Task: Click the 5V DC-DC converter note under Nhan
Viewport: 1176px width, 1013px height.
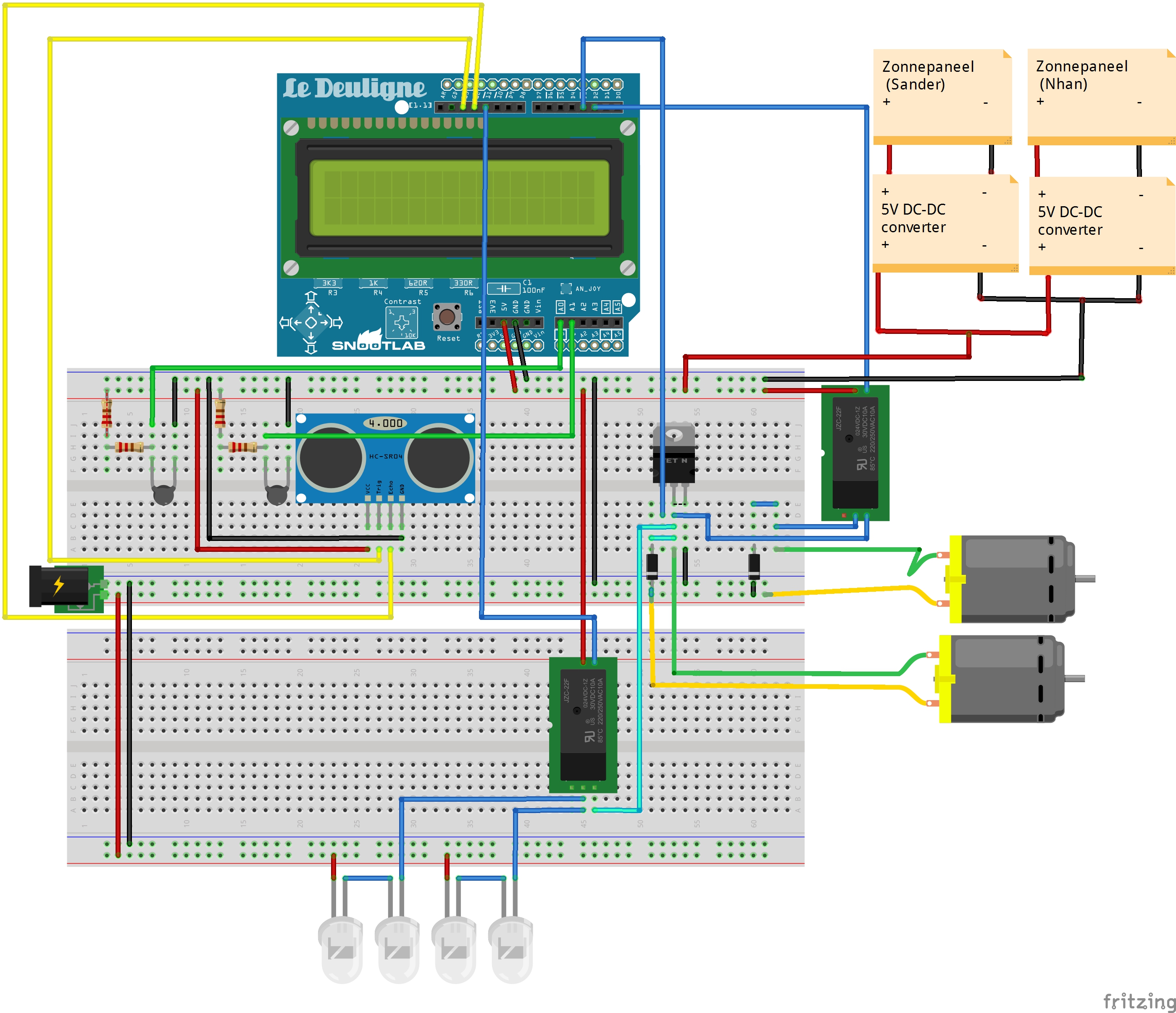Action: (1102, 226)
